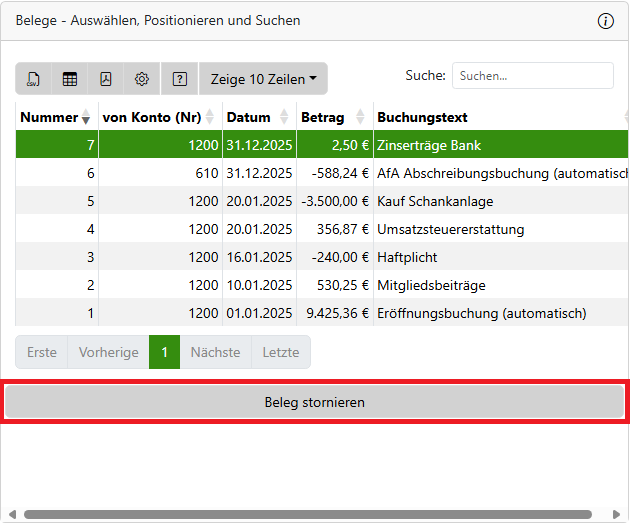Go to 'Vorherige' page
The height and width of the screenshot is (523, 630).
[108, 352]
